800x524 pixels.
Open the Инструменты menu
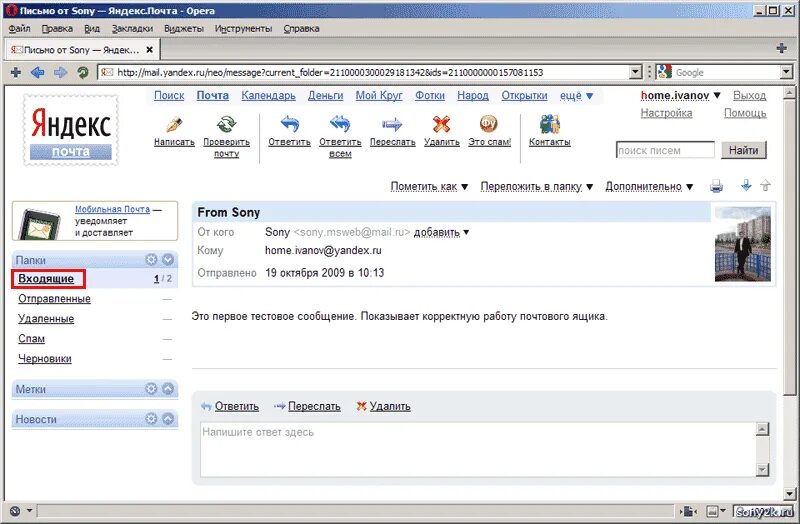tap(243, 29)
